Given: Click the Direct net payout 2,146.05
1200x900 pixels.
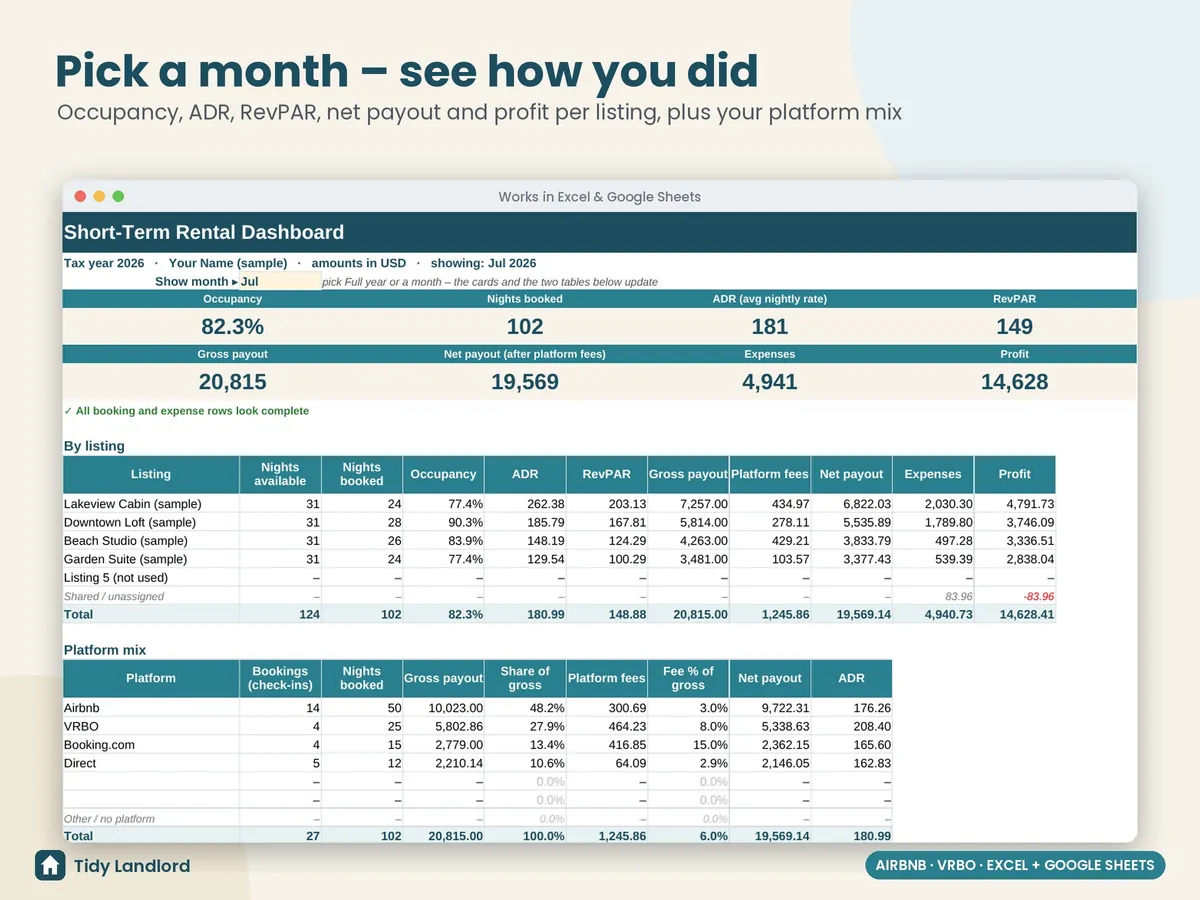Looking at the screenshot, I should coord(785,763).
